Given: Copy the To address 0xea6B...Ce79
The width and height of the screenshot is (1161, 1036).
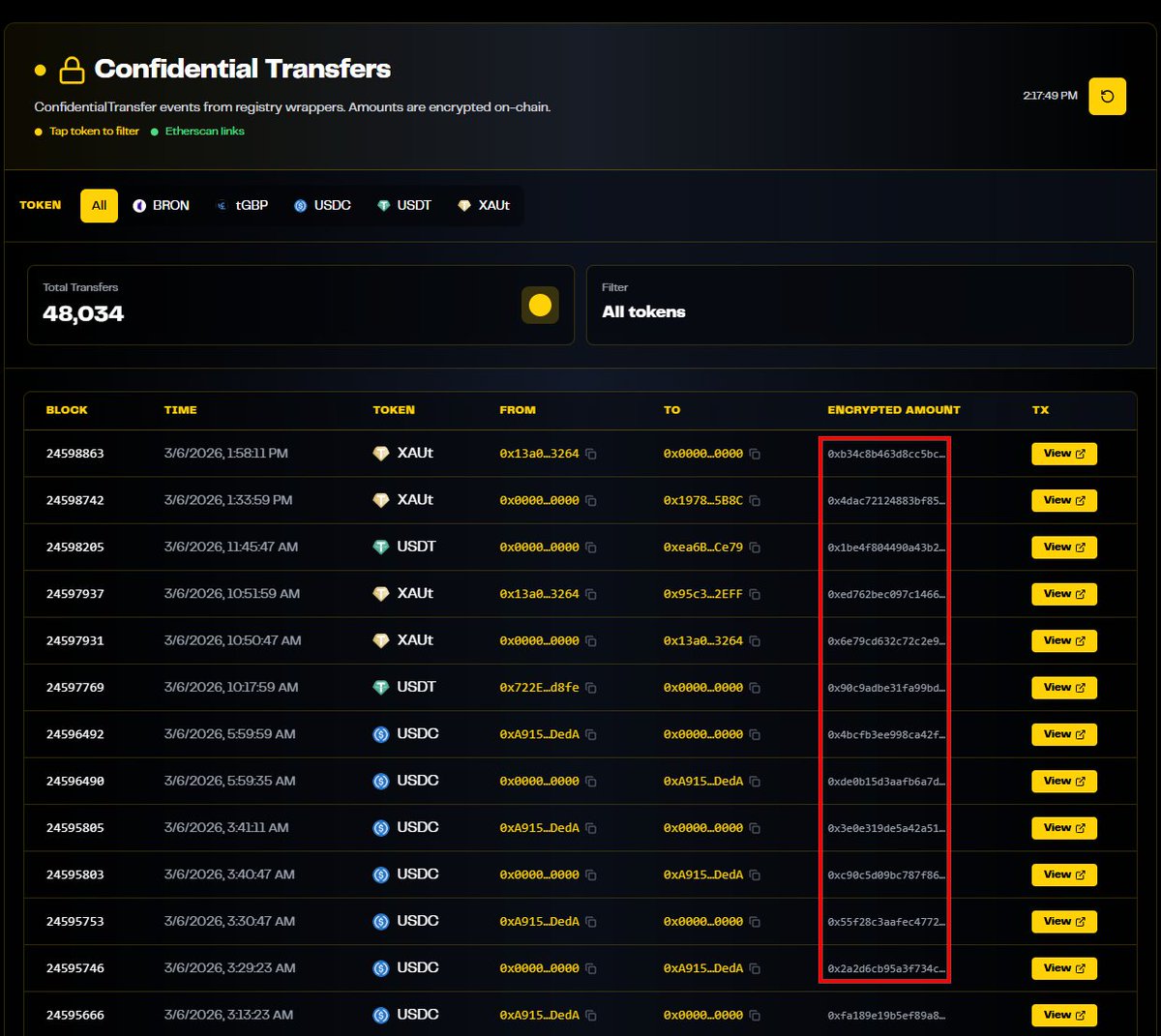Looking at the screenshot, I should click(755, 548).
